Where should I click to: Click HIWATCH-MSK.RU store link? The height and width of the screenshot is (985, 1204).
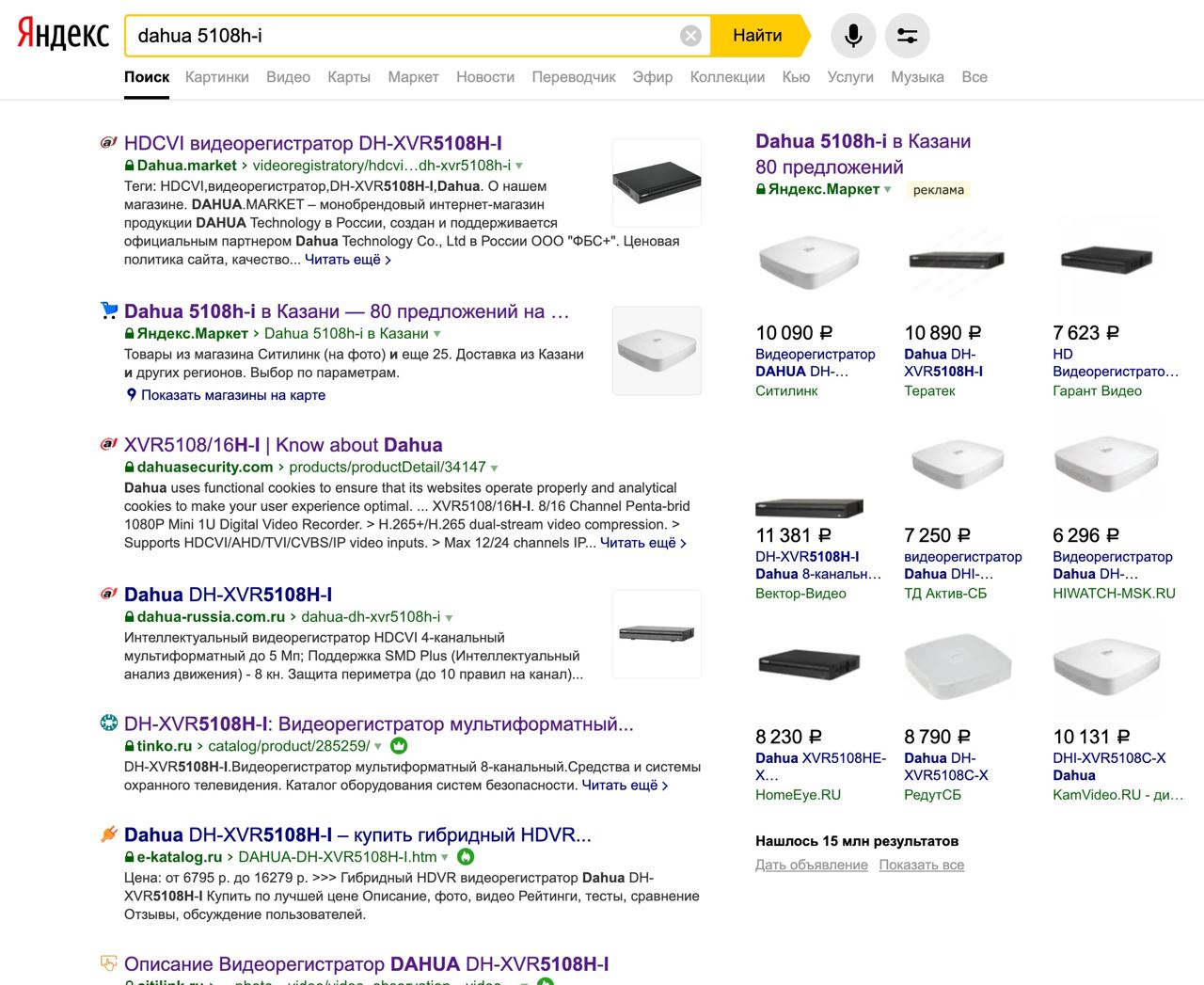(x=1114, y=594)
